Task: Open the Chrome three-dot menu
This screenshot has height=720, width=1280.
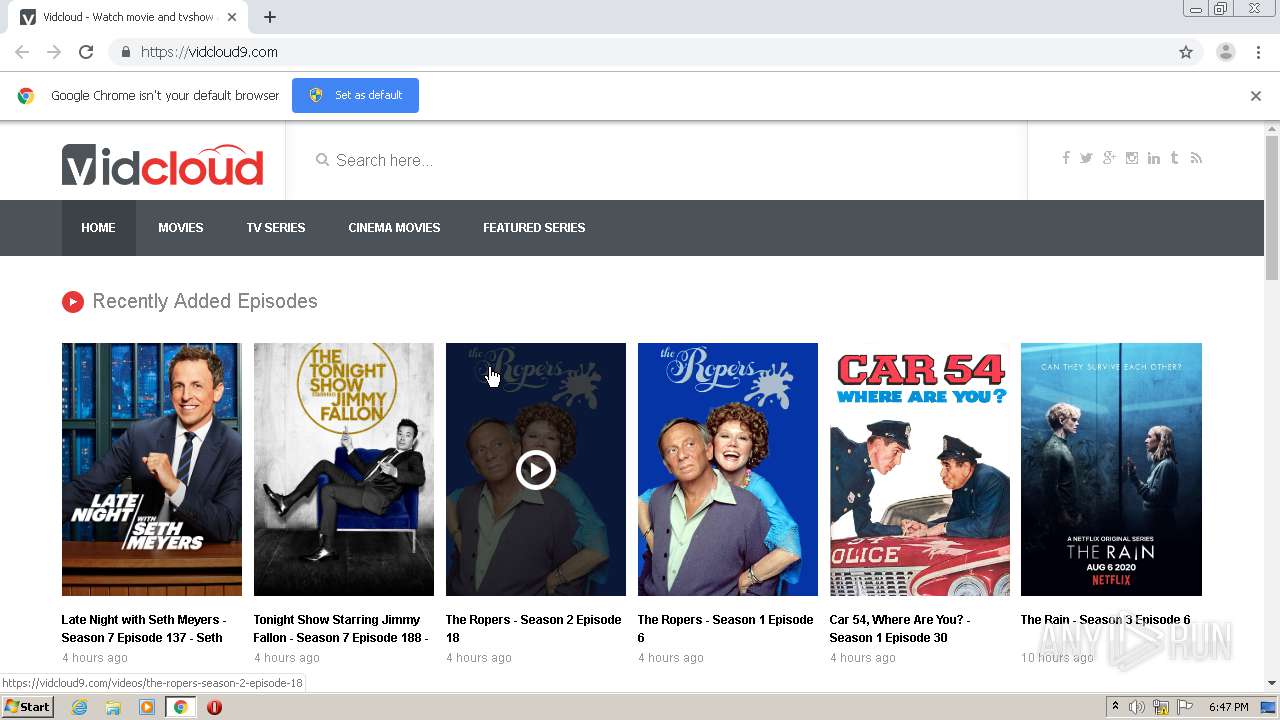Action: coord(1258,52)
